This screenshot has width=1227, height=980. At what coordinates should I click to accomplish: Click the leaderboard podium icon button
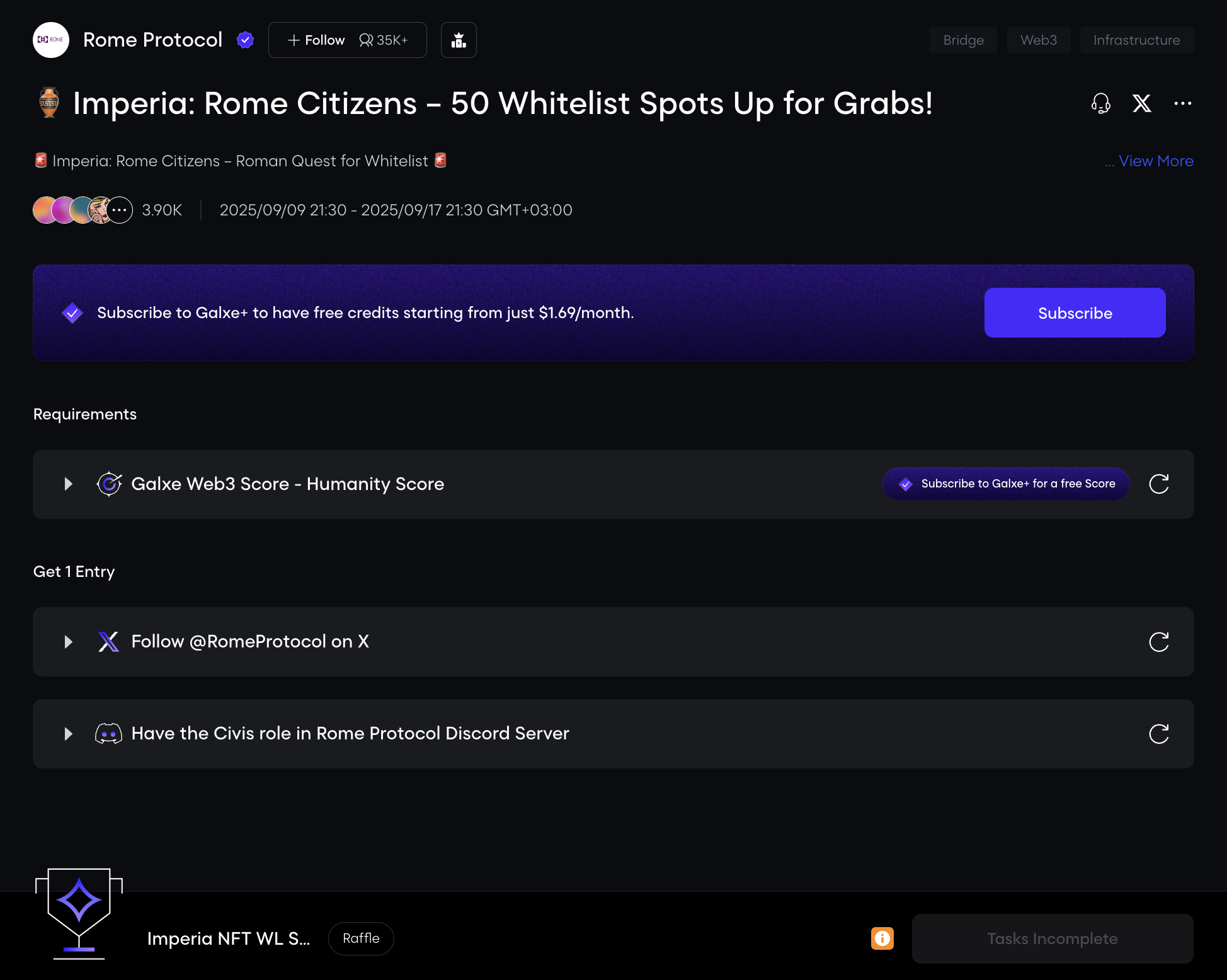point(459,40)
